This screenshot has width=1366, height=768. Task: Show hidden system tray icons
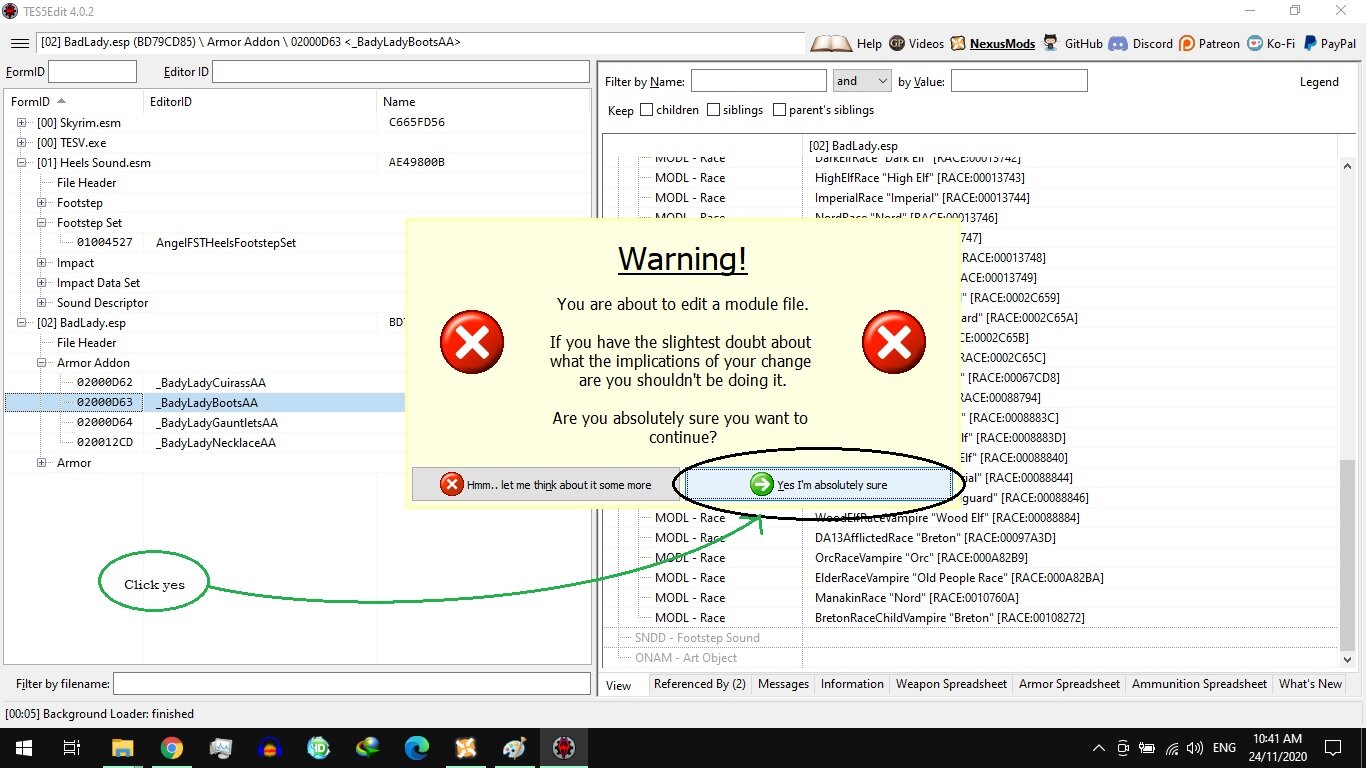click(1099, 747)
